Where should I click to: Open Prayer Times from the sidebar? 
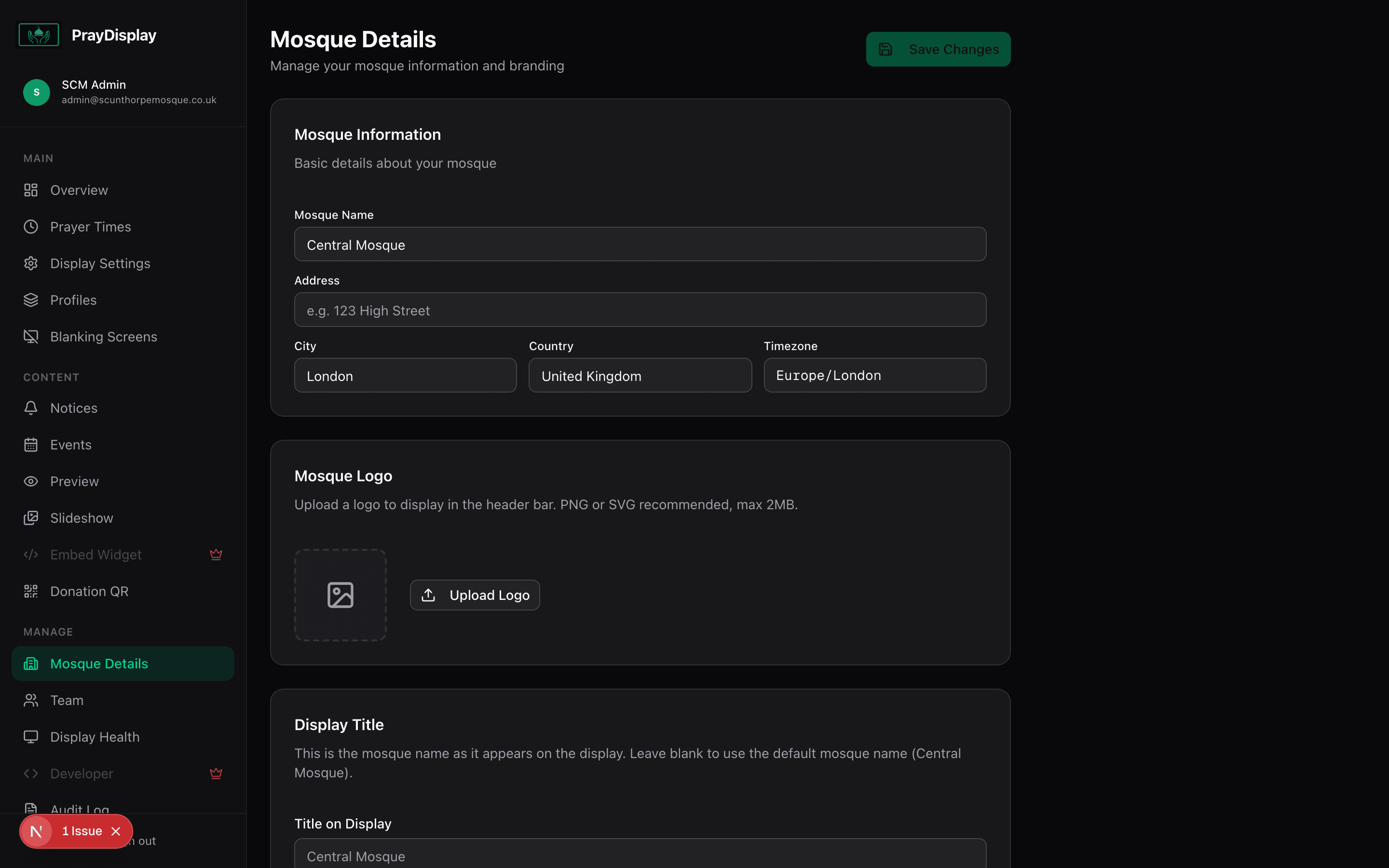click(90, 226)
